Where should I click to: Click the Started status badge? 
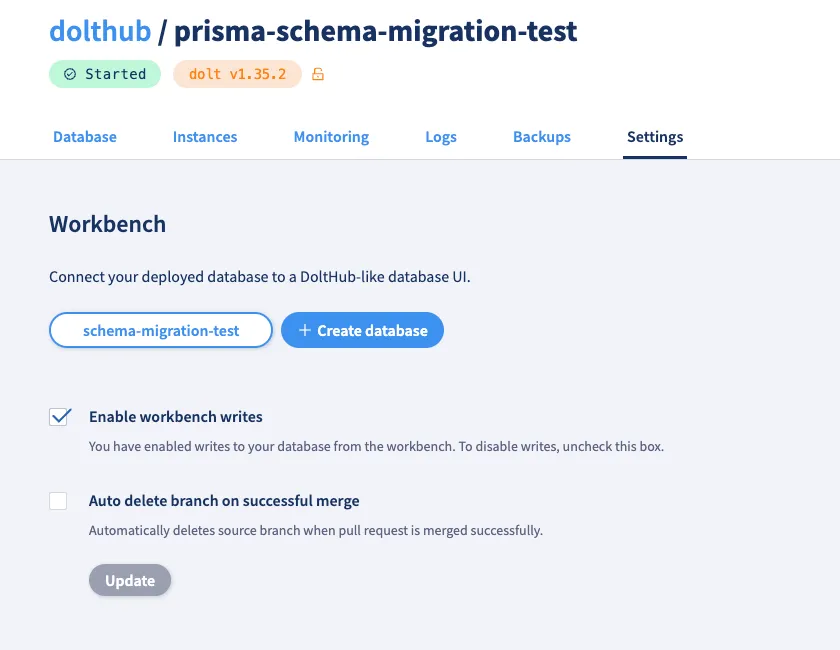coord(104,73)
